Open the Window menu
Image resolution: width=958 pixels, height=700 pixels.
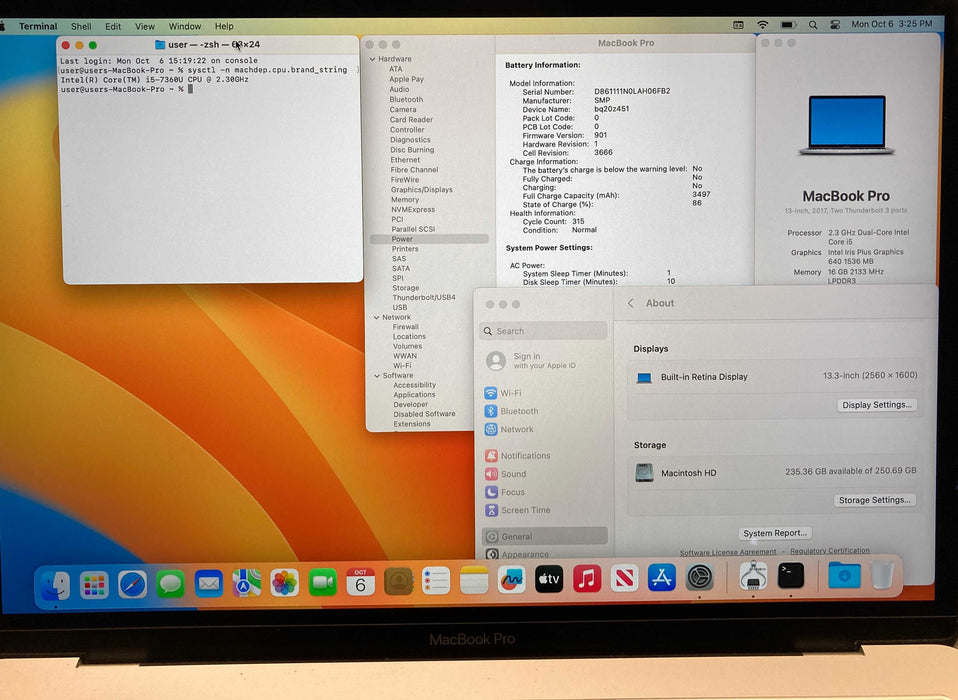click(x=185, y=26)
